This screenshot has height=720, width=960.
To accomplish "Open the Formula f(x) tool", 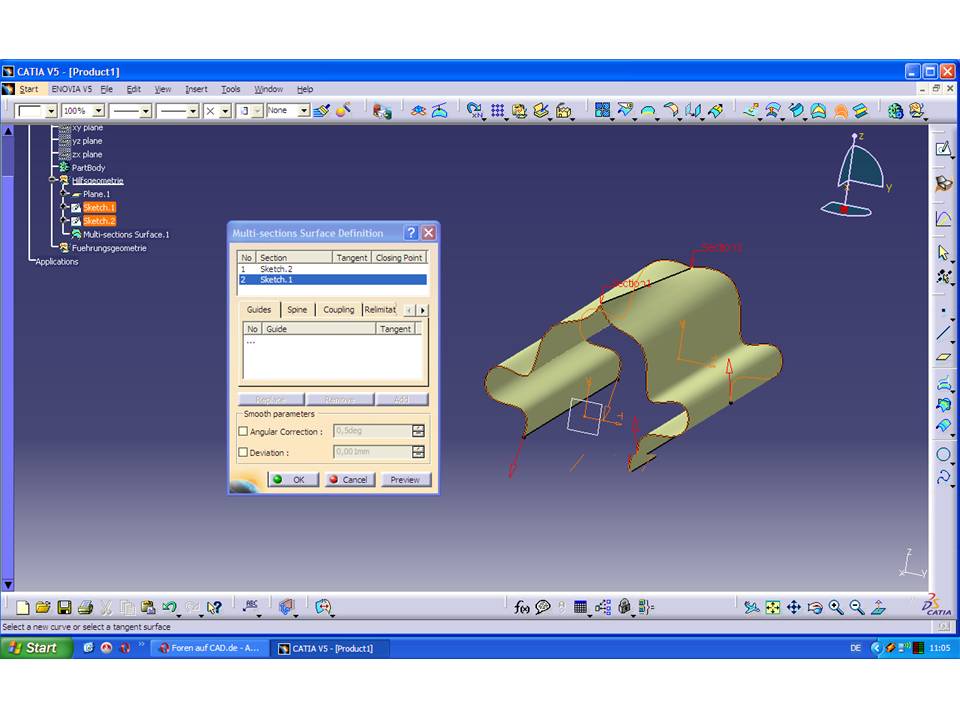I will click(521, 607).
